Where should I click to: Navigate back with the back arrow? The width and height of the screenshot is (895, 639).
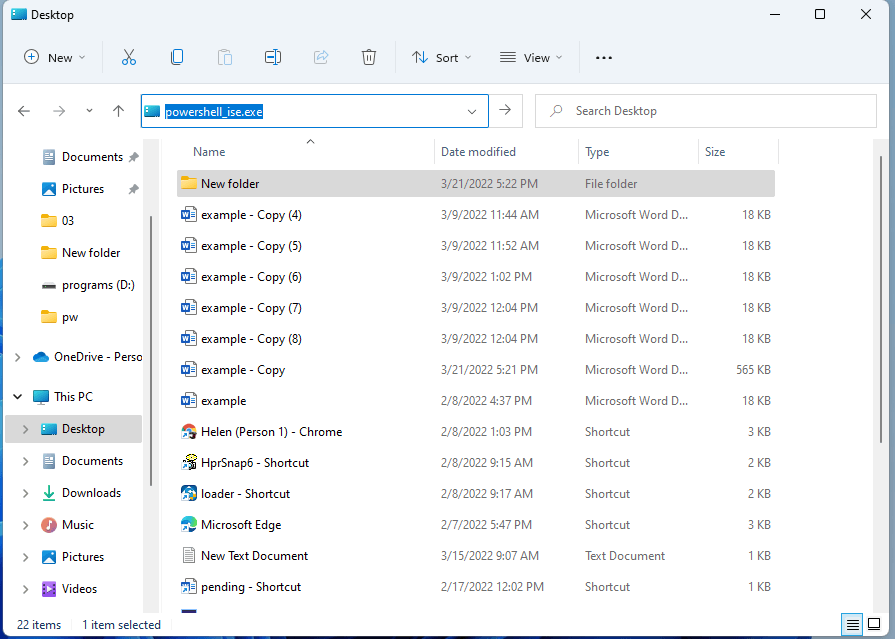coord(24,111)
